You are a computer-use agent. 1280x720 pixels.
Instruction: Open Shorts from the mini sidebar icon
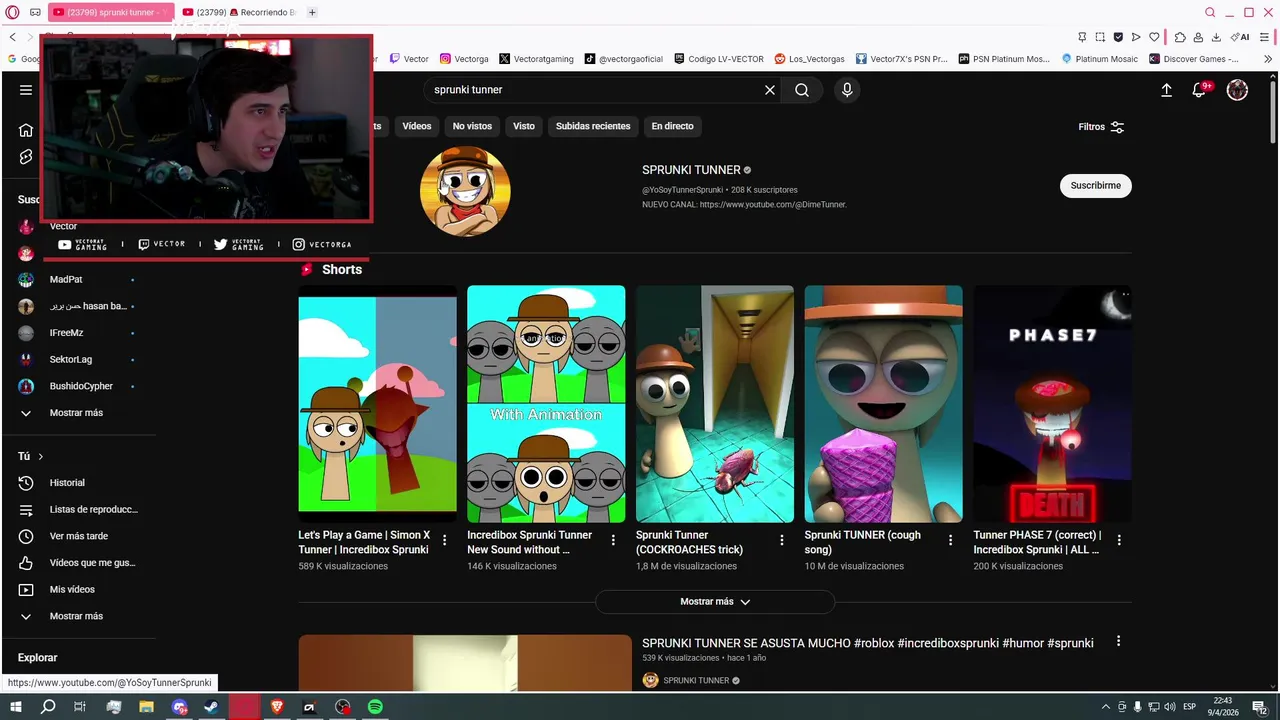click(26, 157)
